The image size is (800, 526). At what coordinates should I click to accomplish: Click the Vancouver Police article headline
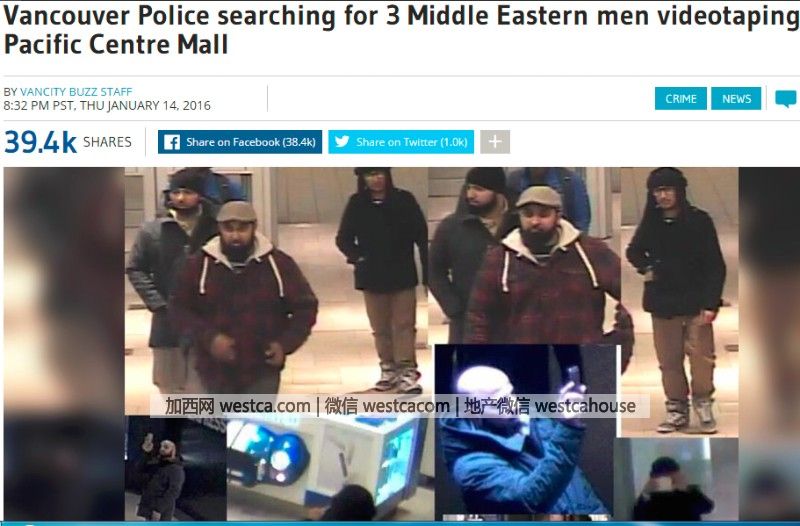click(x=401, y=30)
